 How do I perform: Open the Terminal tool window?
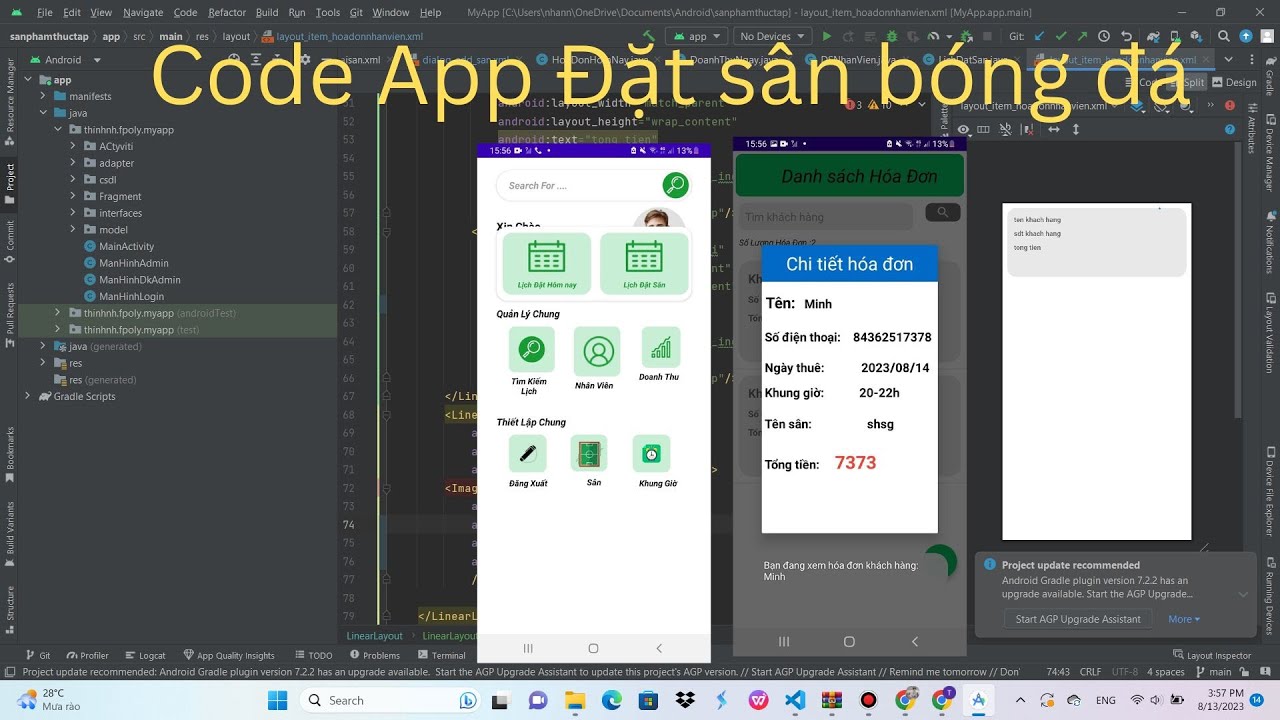pos(442,656)
